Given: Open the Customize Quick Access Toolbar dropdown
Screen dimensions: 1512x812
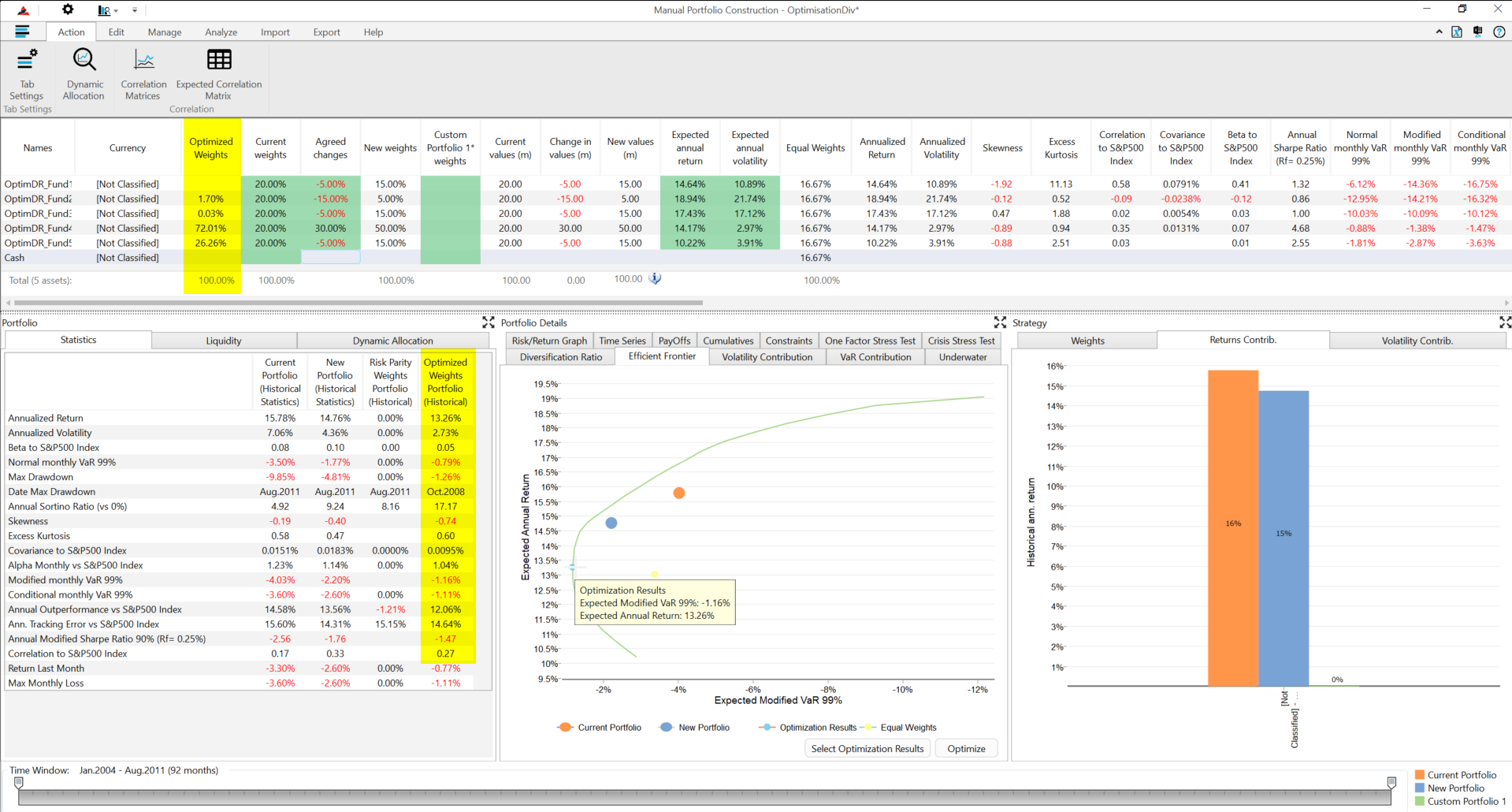Looking at the screenshot, I should tap(135, 11).
